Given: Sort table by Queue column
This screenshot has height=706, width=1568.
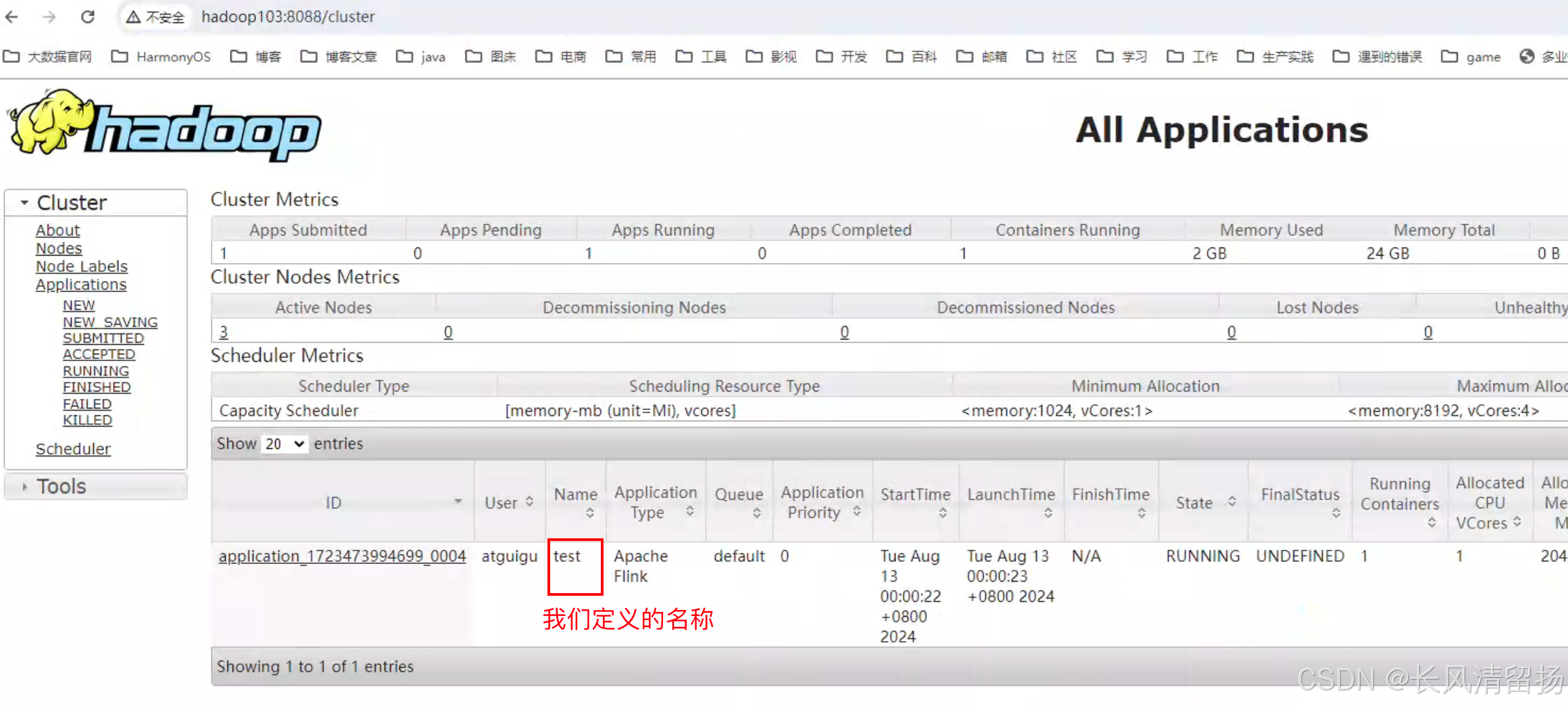Looking at the screenshot, I should click(x=739, y=502).
